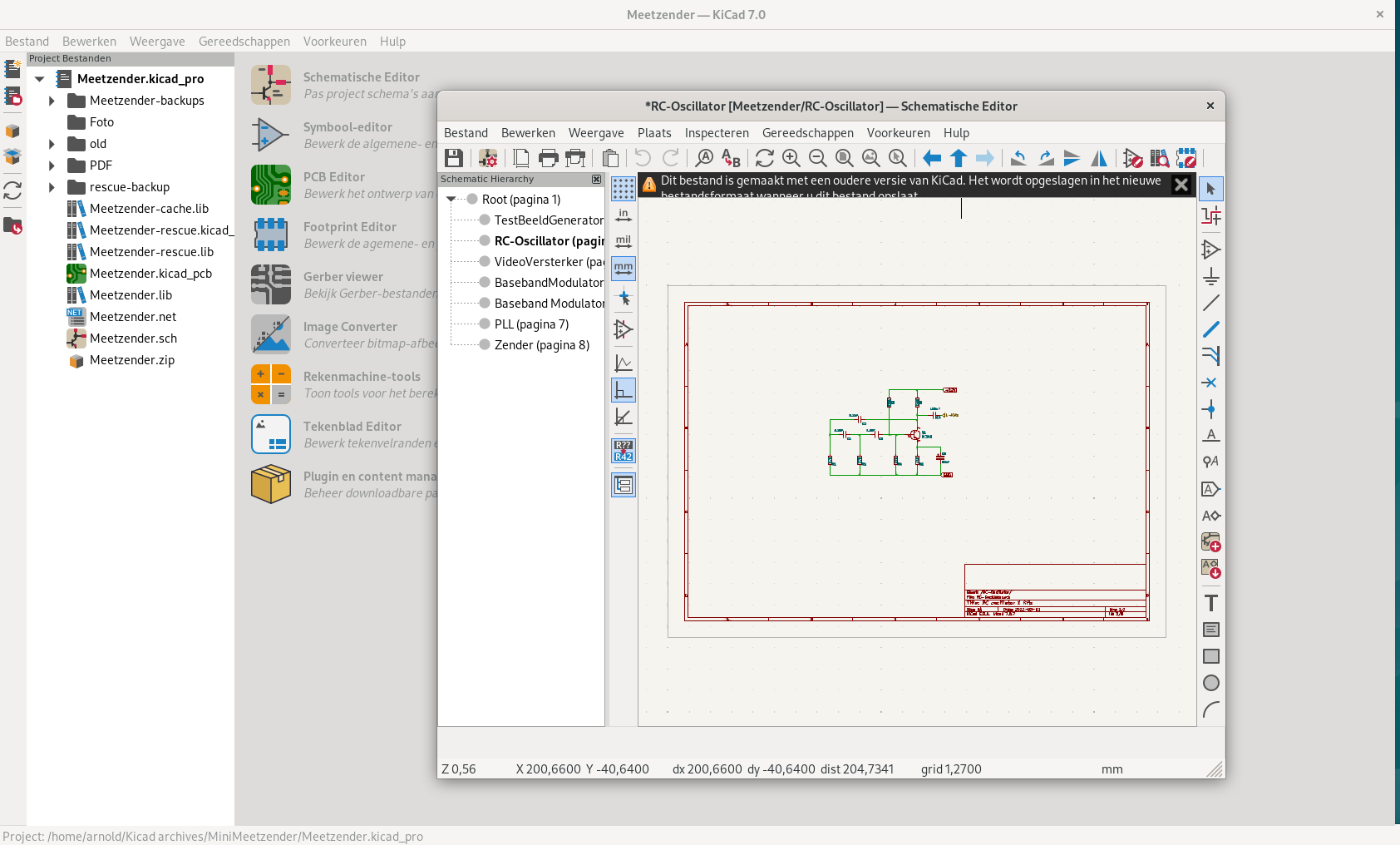Toggle 45-degree wire drawing mode
Image resolution: width=1400 pixels, height=845 pixels.
(x=624, y=417)
